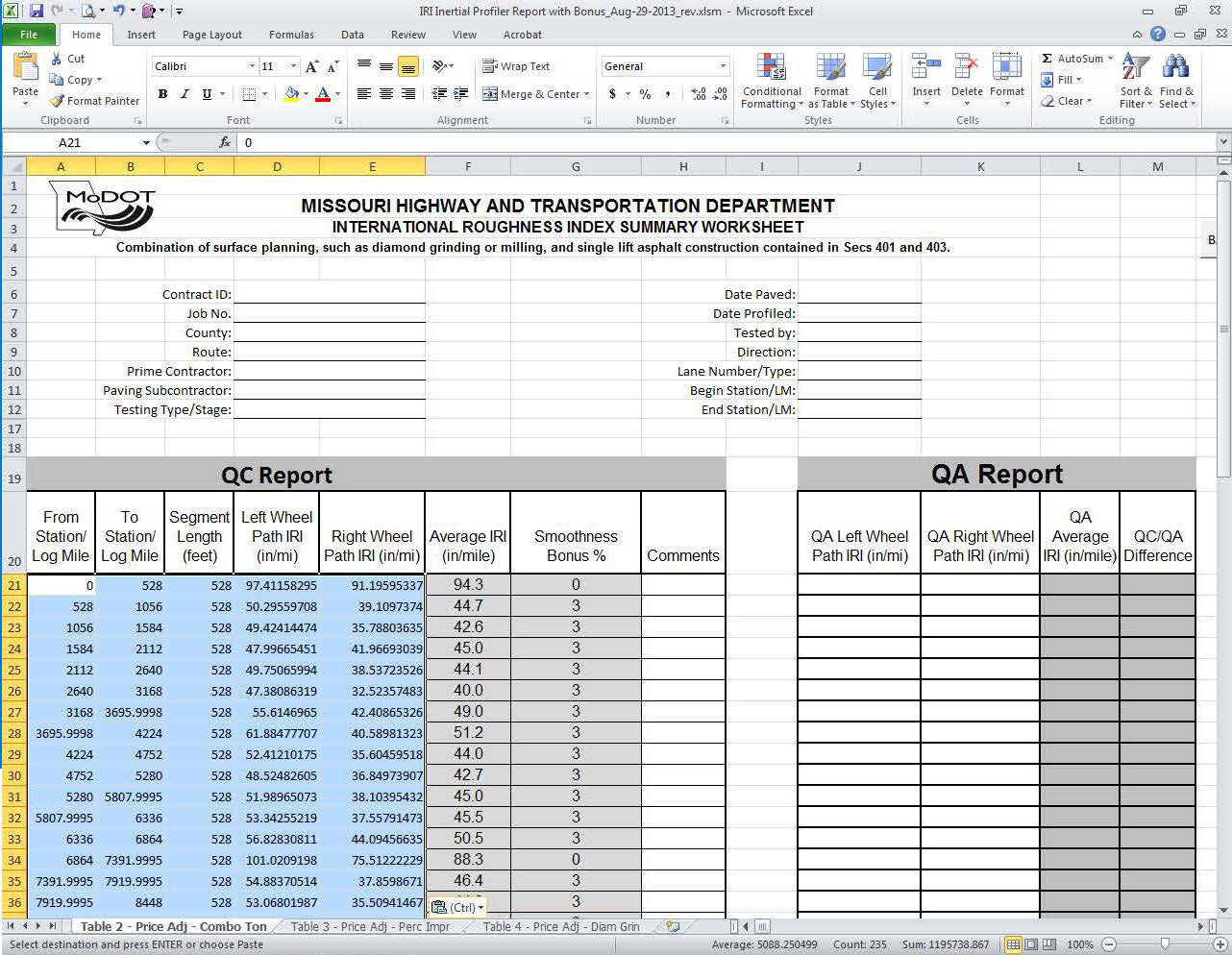Toggle Wrap Text for selected cells
The image size is (1232, 955).
tap(516, 66)
